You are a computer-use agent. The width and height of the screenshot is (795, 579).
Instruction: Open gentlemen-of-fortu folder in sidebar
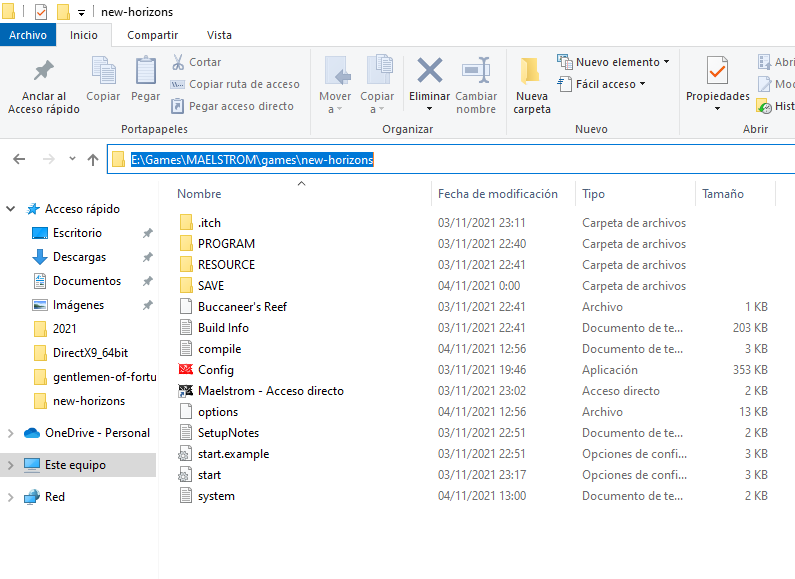tap(104, 377)
